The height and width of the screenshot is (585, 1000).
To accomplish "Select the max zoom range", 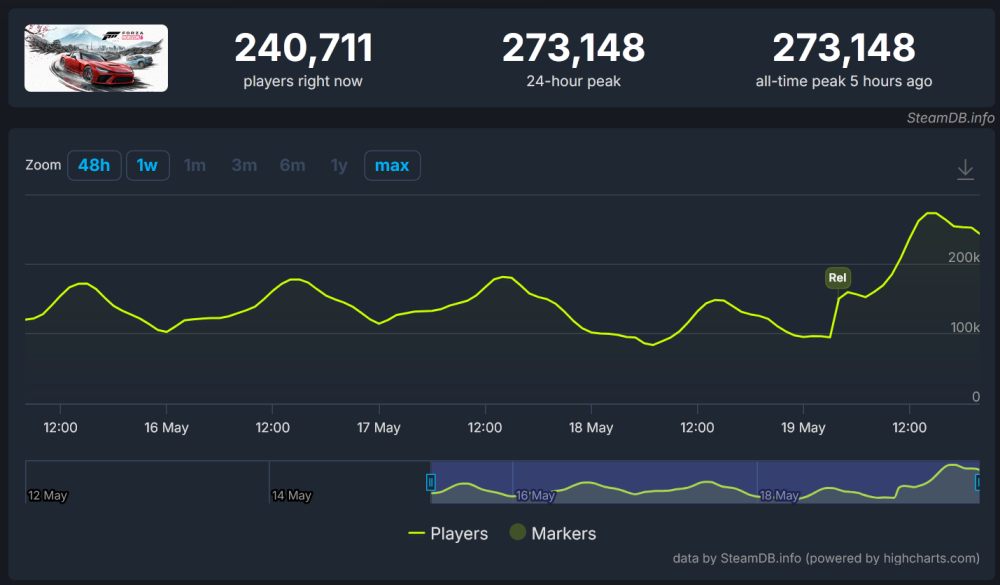I will pyautogui.click(x=392, y=165).
